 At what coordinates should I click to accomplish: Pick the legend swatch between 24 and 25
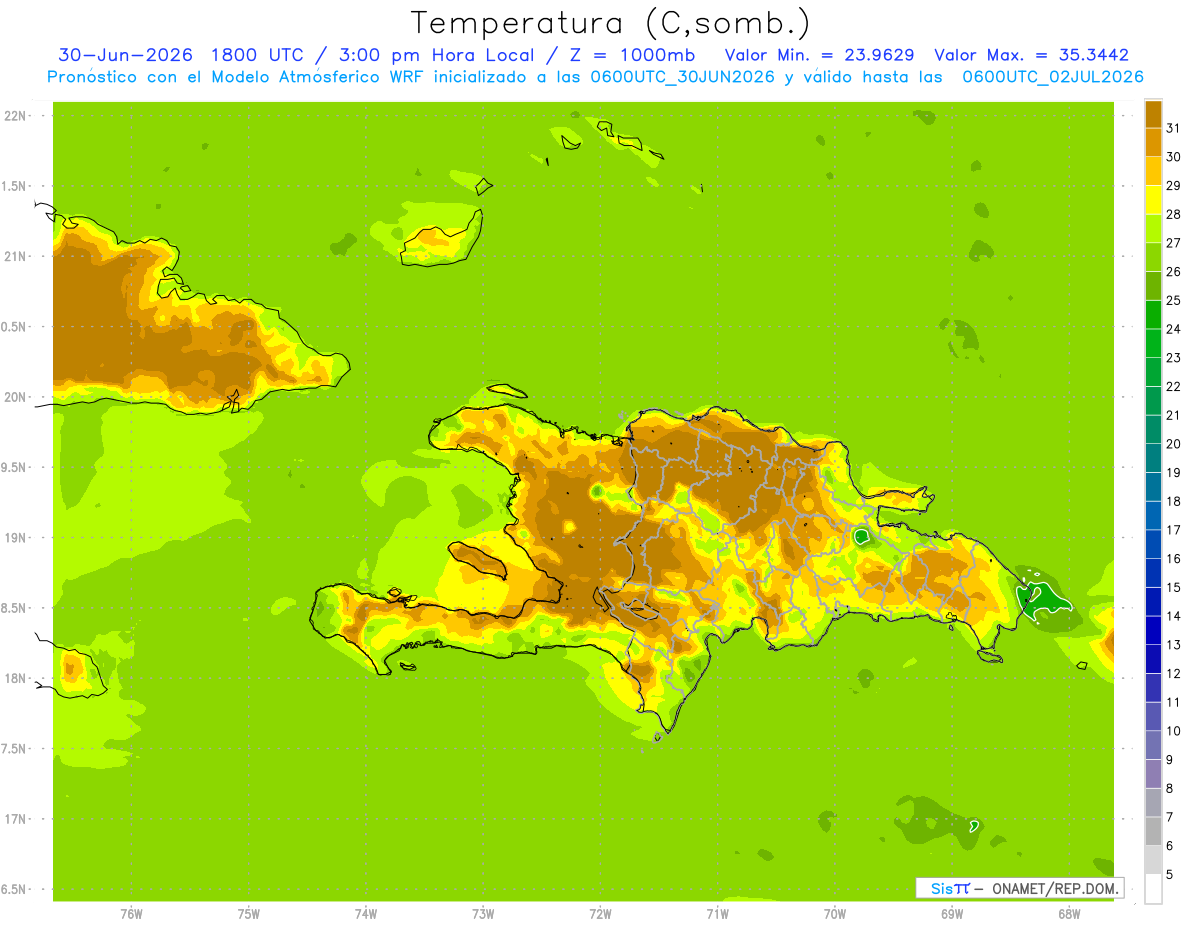tap(1153, 315)
